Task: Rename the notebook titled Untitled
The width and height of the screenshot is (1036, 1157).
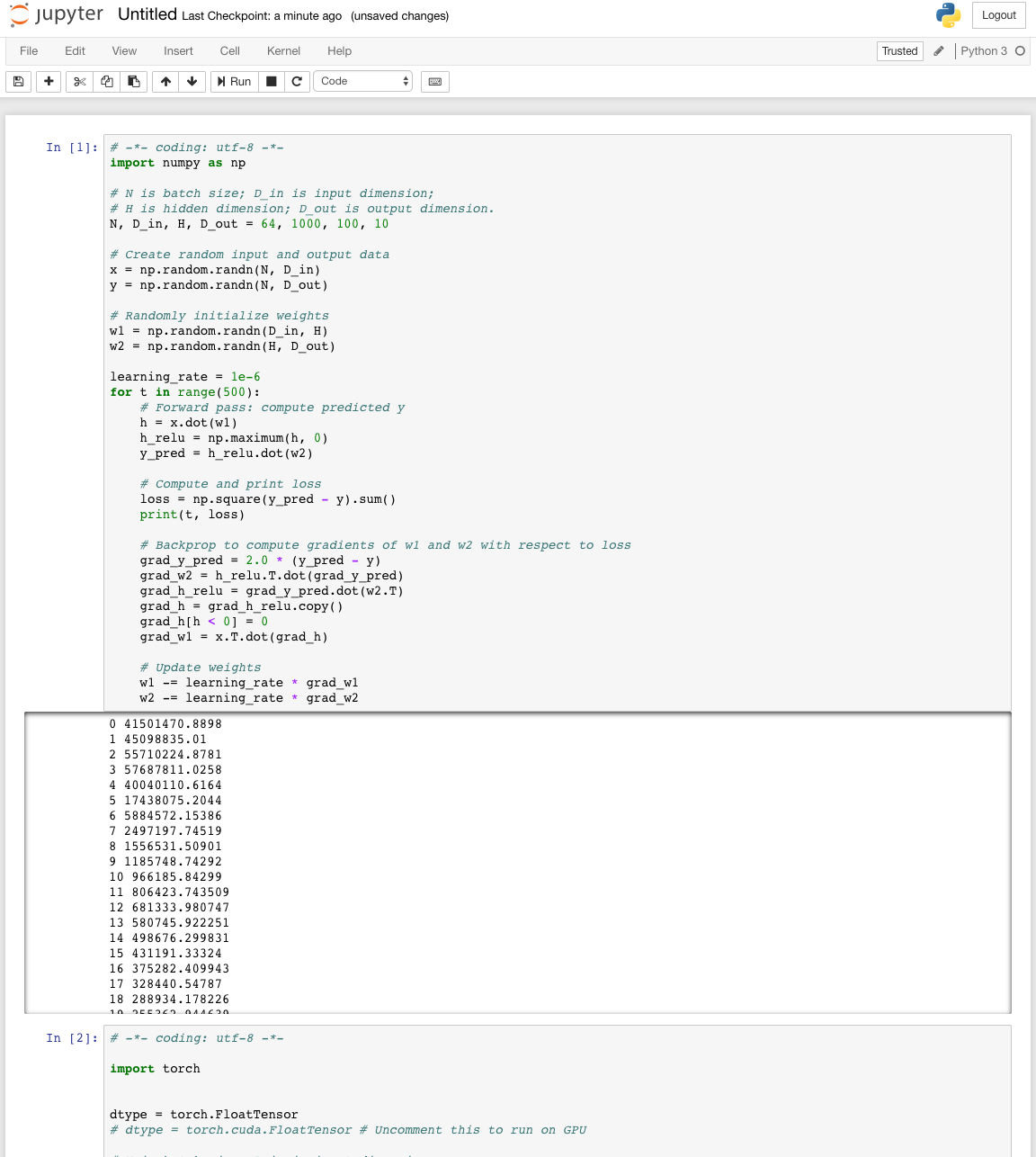Action: pyautogui.click(x=147, y=14)
